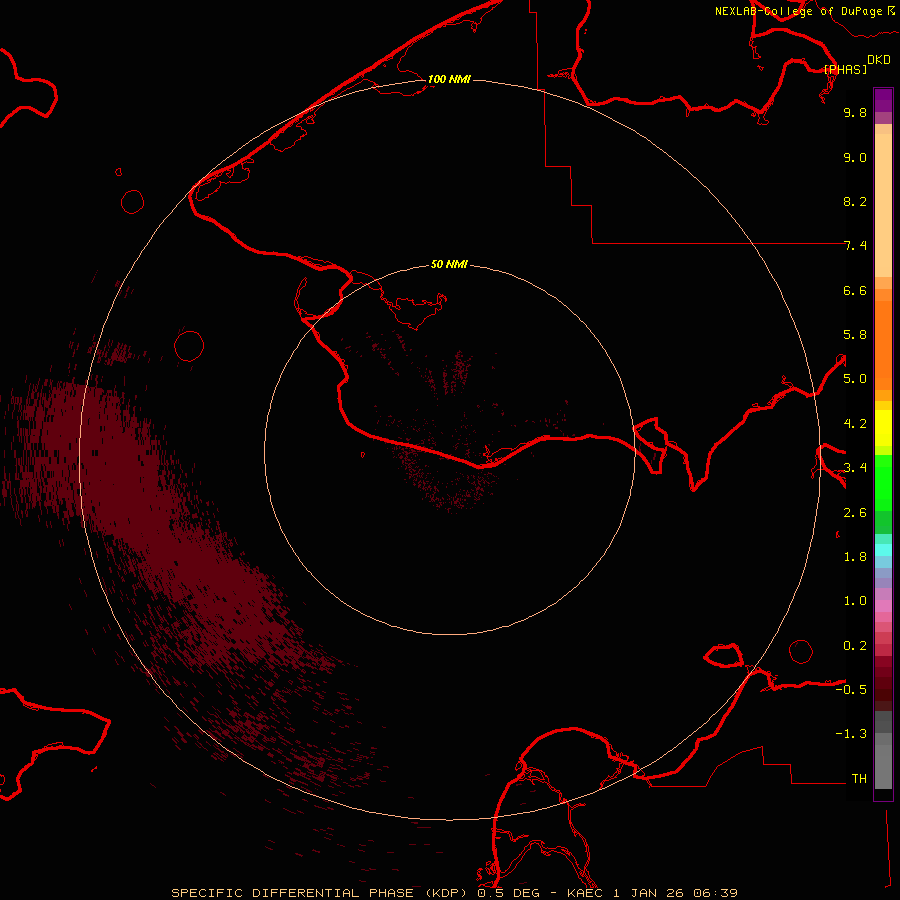The image size is (900, 900).
Task: Click the 2.6 scale value
Action: 855,513
